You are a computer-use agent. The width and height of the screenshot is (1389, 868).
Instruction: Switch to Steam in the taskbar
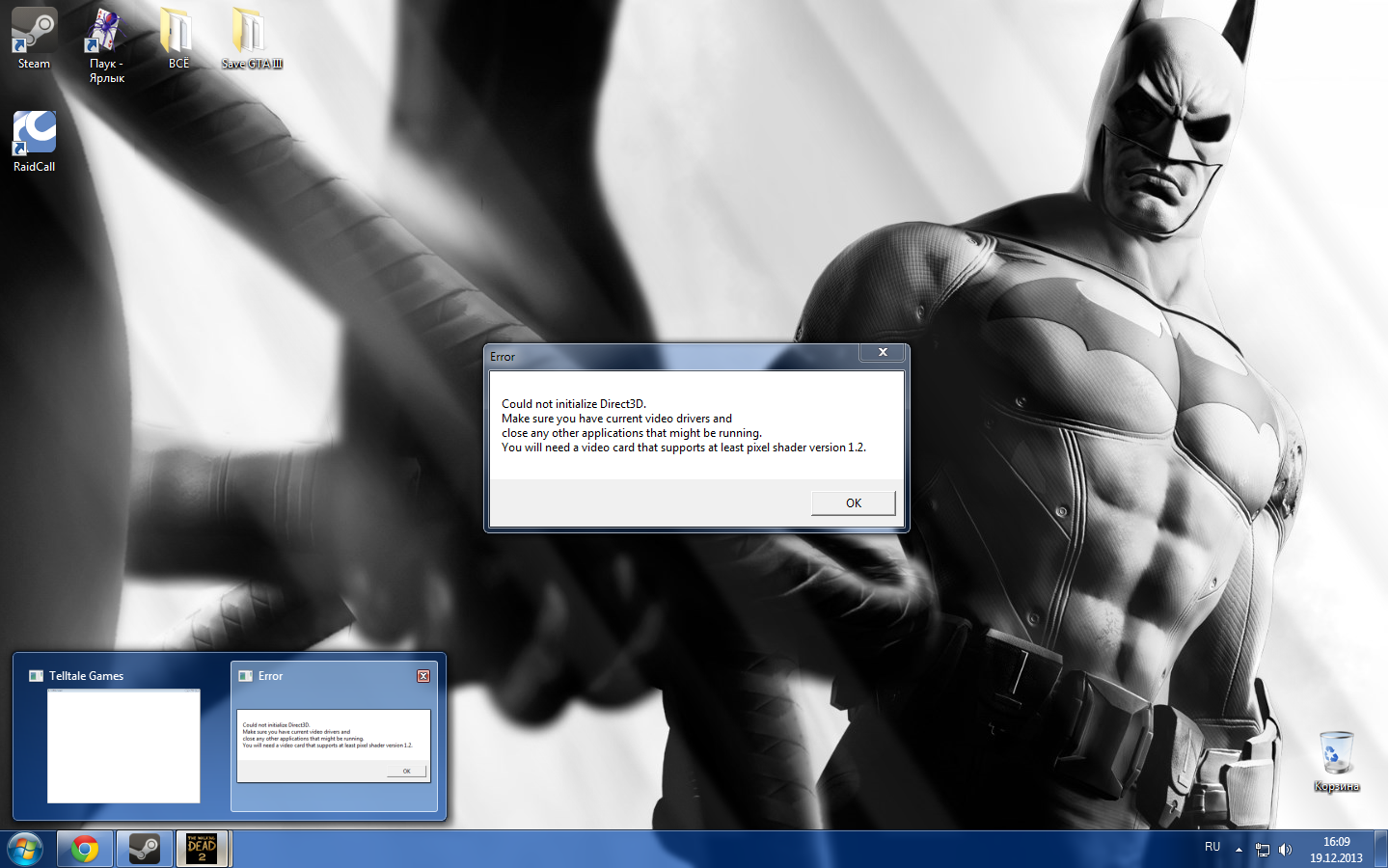(x=145, y=849)
